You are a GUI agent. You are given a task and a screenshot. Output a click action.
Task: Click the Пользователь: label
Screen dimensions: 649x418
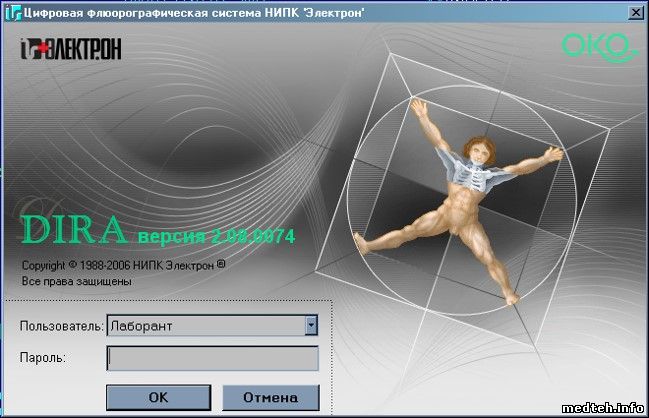(x=60, y=326)
